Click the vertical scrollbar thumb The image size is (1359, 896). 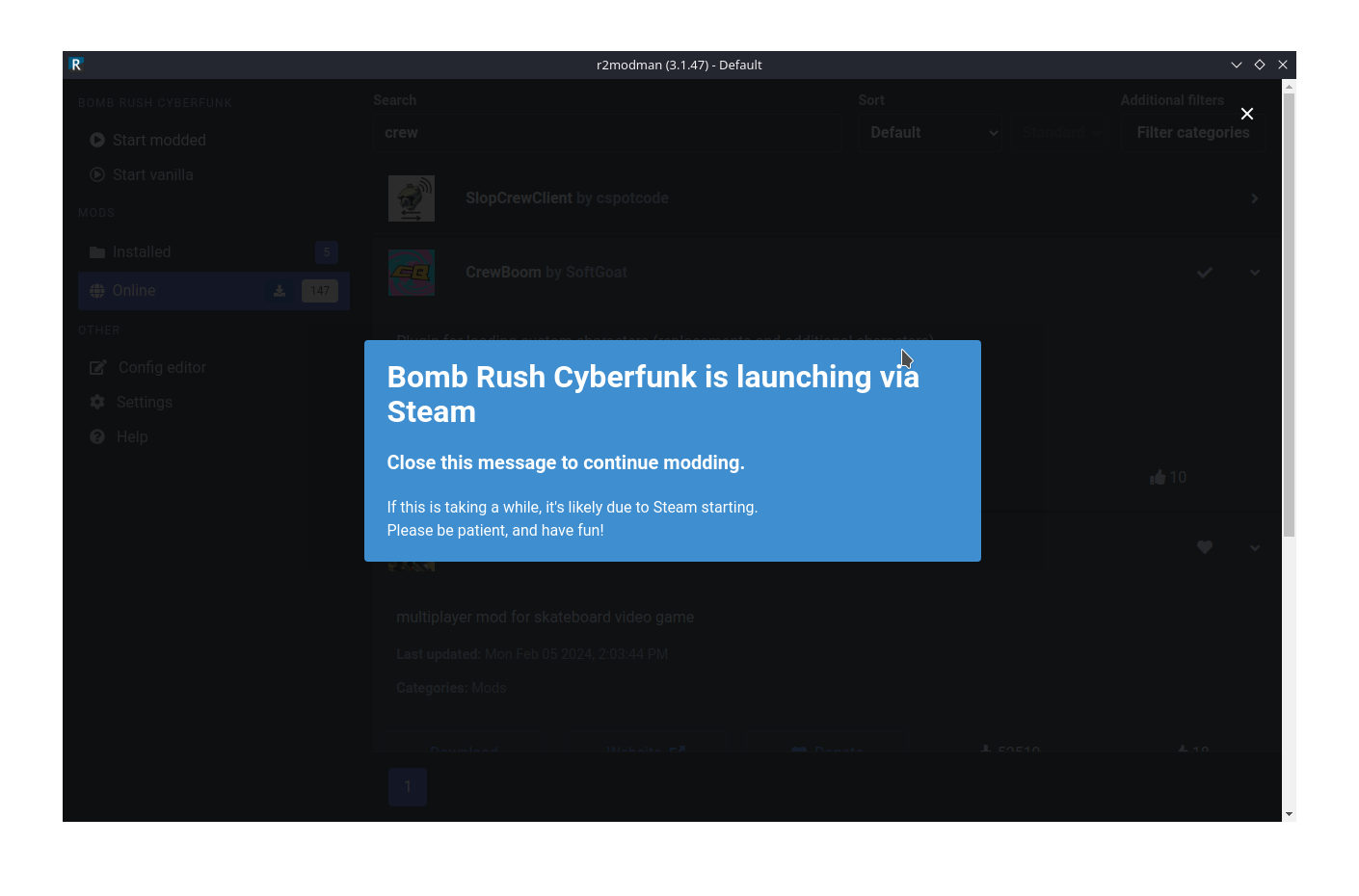click(1289, 315)
